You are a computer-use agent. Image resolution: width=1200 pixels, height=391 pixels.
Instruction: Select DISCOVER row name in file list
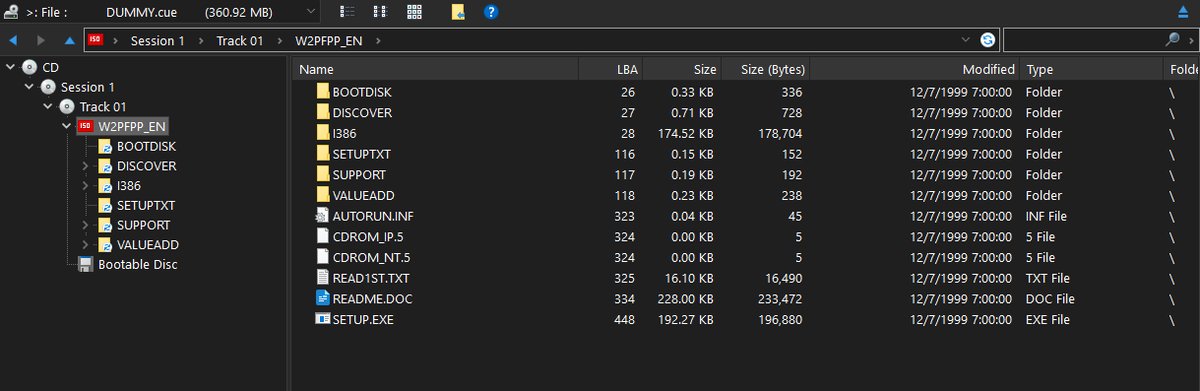(362, 112)
